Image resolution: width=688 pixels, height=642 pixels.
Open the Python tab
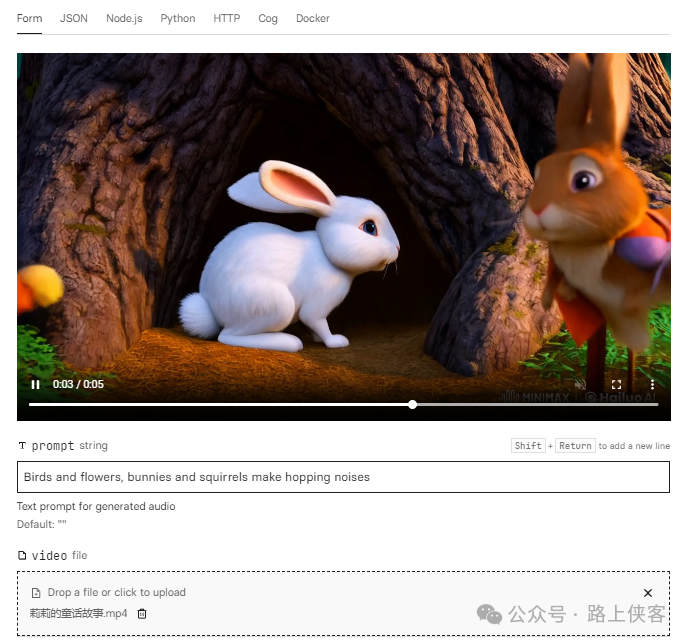click(178, 18)
